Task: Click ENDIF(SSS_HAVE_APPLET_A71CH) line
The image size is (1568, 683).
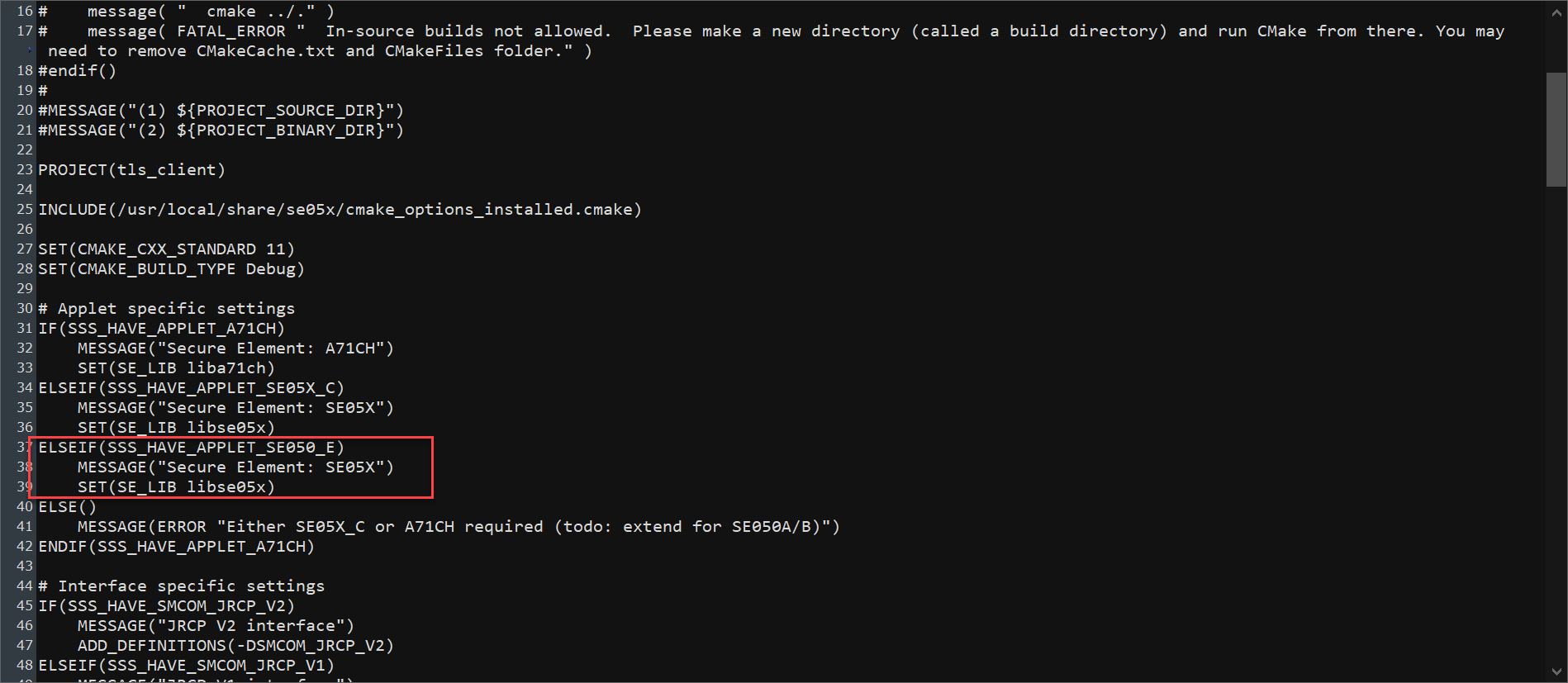Action: click(176, 547)
